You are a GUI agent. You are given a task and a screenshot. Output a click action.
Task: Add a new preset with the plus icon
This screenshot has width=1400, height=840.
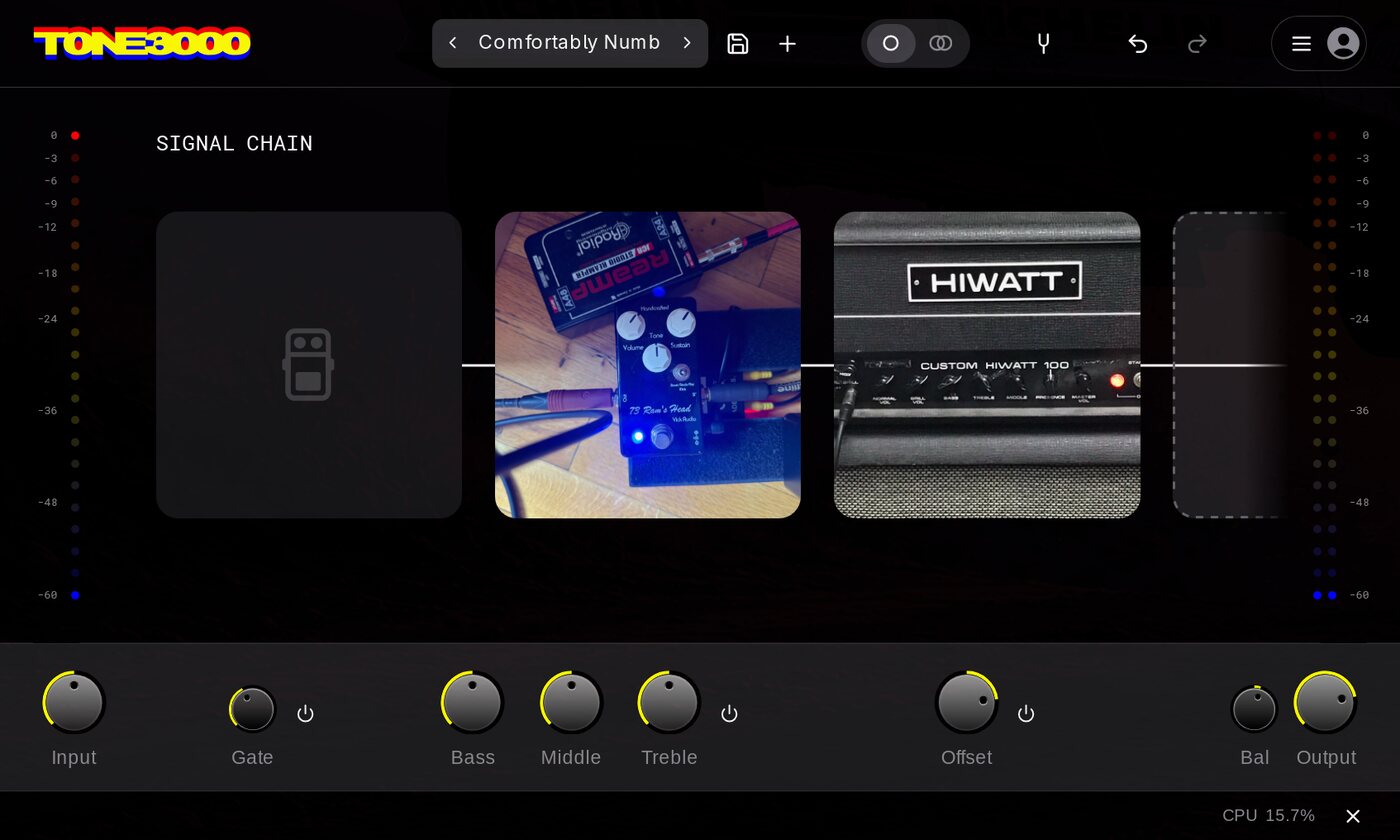[x=788, y=43]
